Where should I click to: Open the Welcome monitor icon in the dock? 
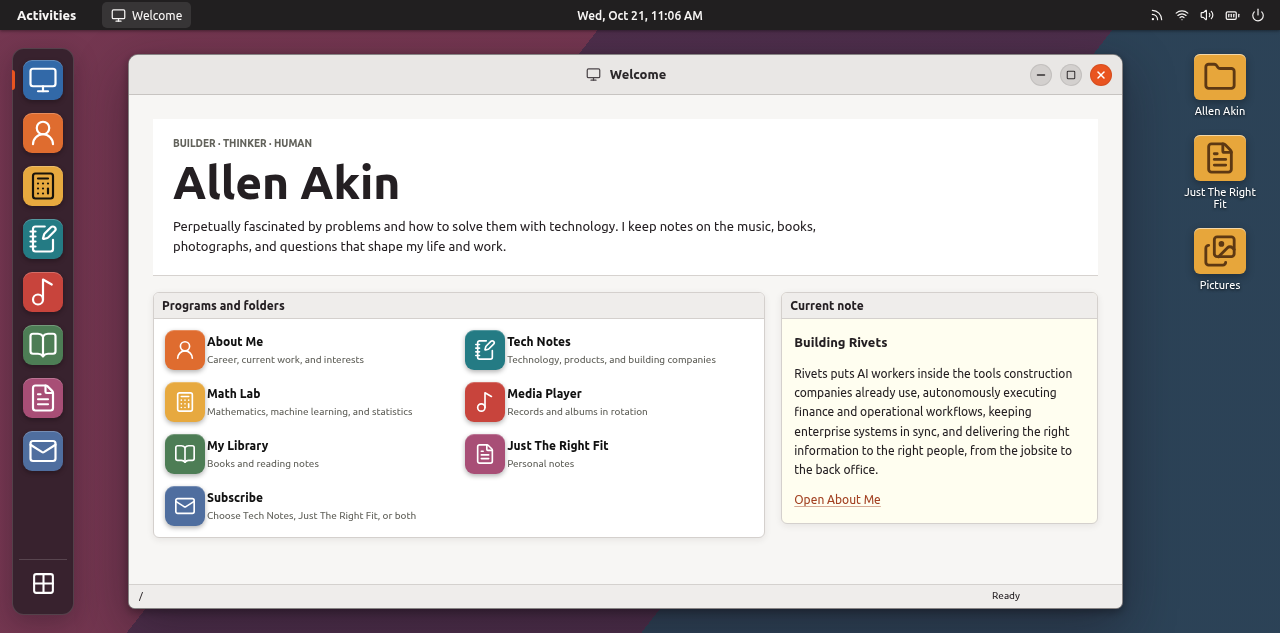pyautogui.click(x=43, y=80)
